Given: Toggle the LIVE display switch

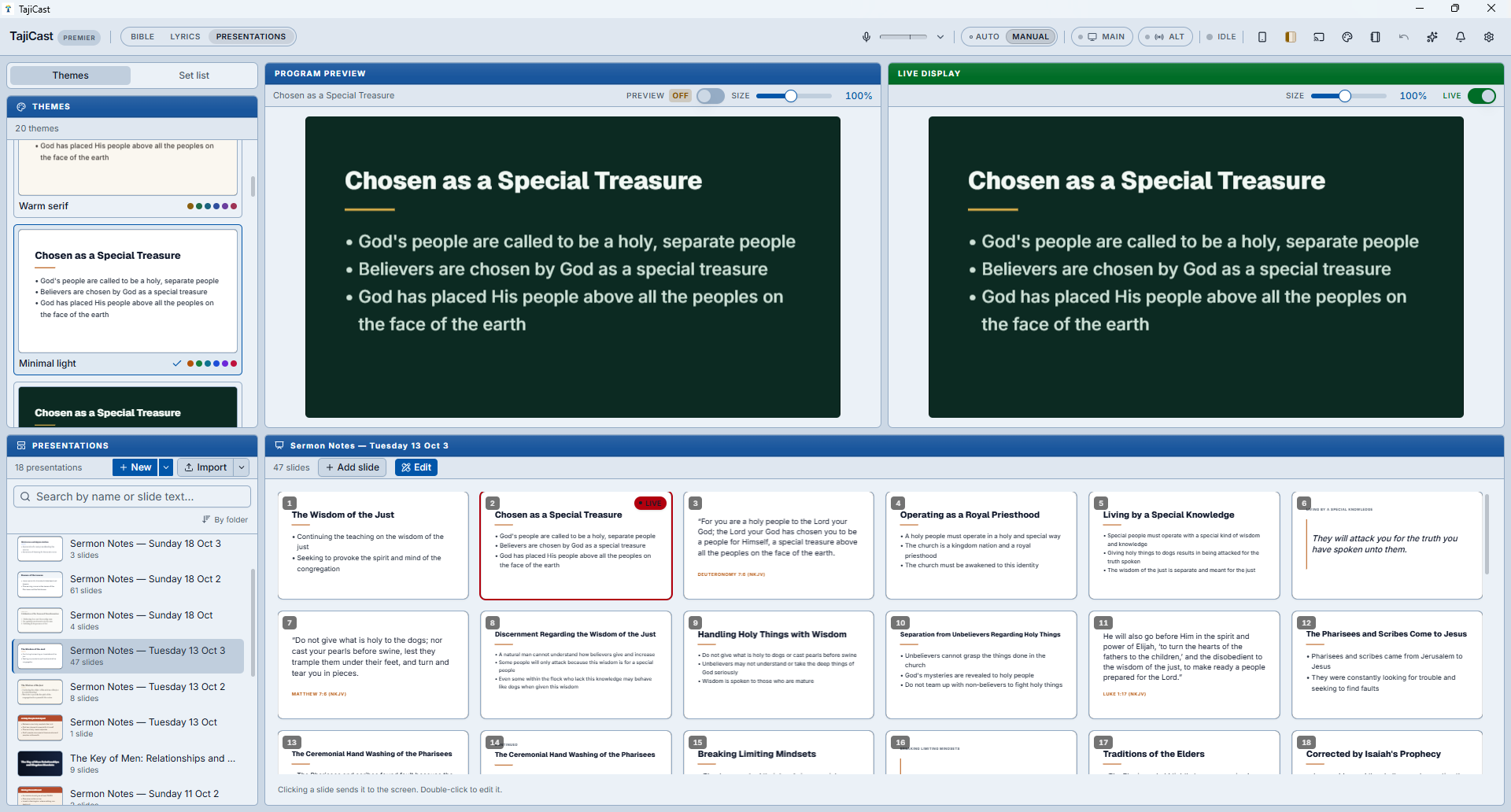Looking at the screenshot, I should (x=1482, y=96).
